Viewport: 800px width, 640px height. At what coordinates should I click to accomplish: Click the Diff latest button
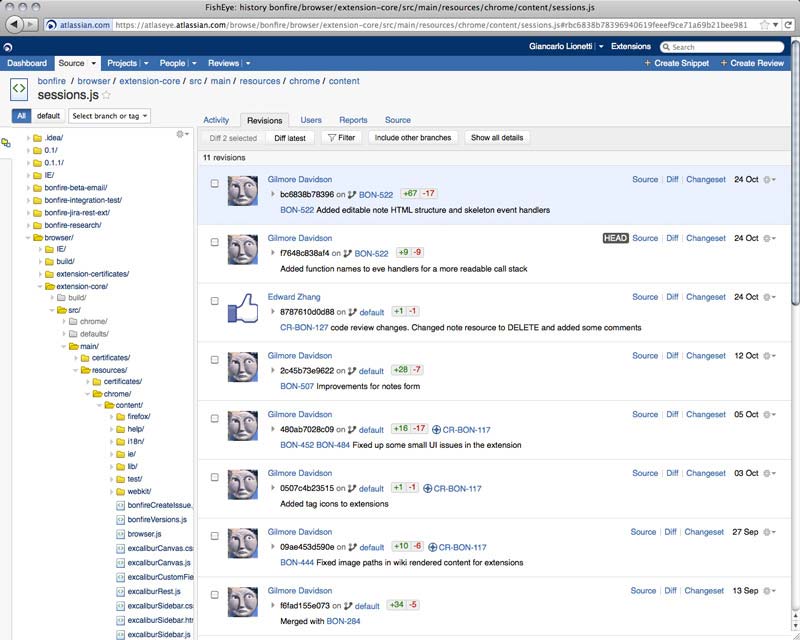click(290, 138)
